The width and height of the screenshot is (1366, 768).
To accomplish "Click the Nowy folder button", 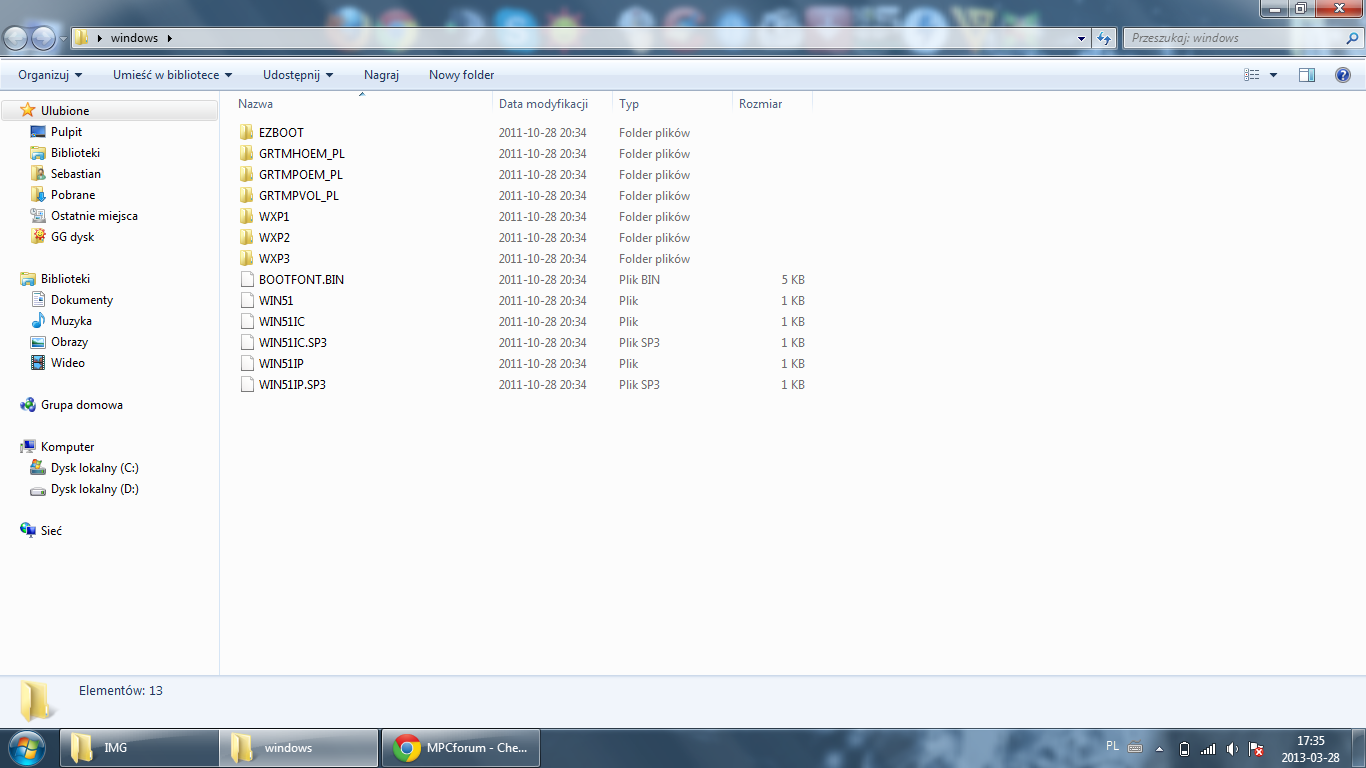I will pyautogui.click(x=461, y=75).
